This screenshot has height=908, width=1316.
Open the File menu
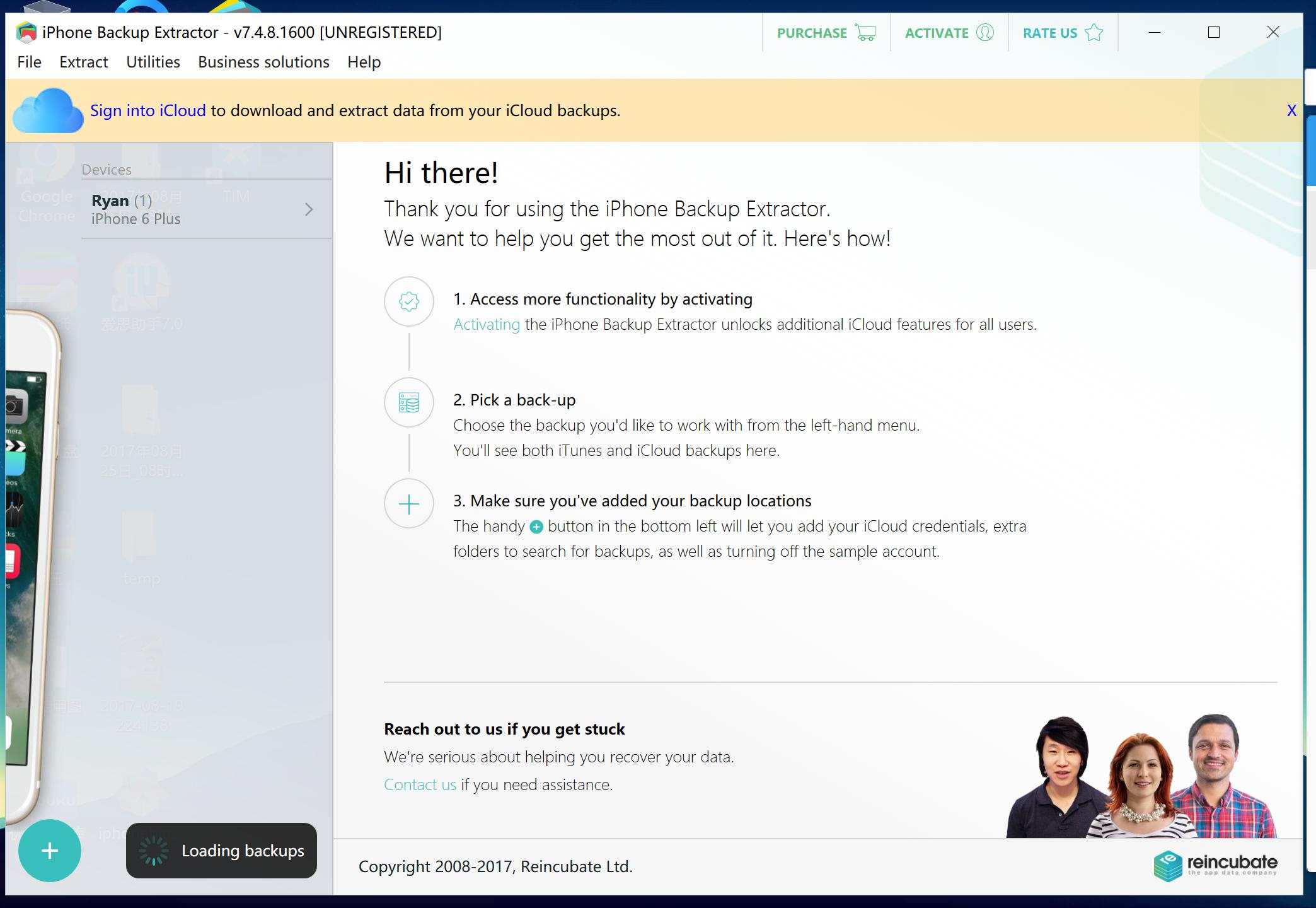[x=30, y=62]
